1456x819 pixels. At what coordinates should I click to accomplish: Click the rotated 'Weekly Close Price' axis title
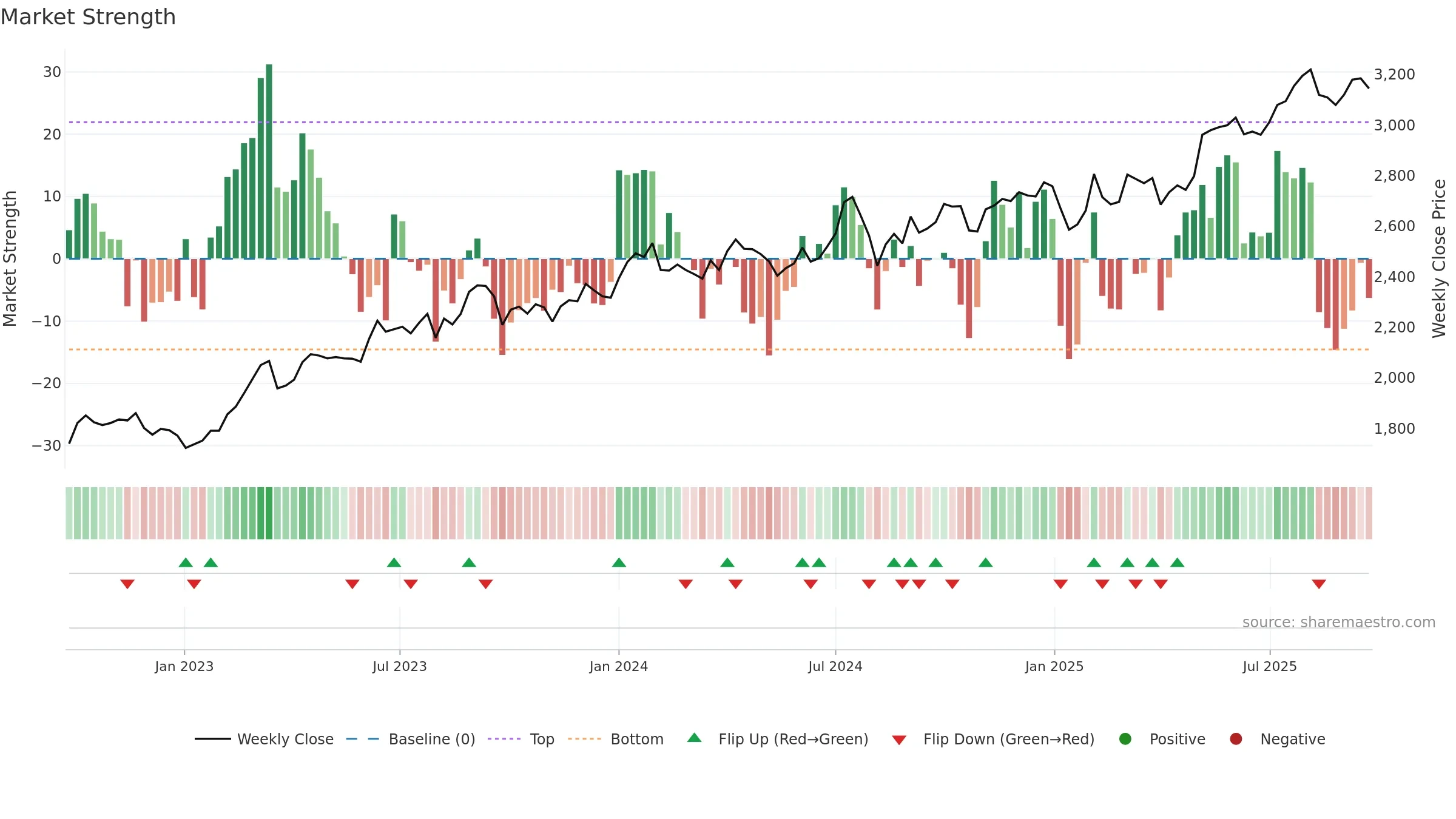click(x=1440, y=258)
